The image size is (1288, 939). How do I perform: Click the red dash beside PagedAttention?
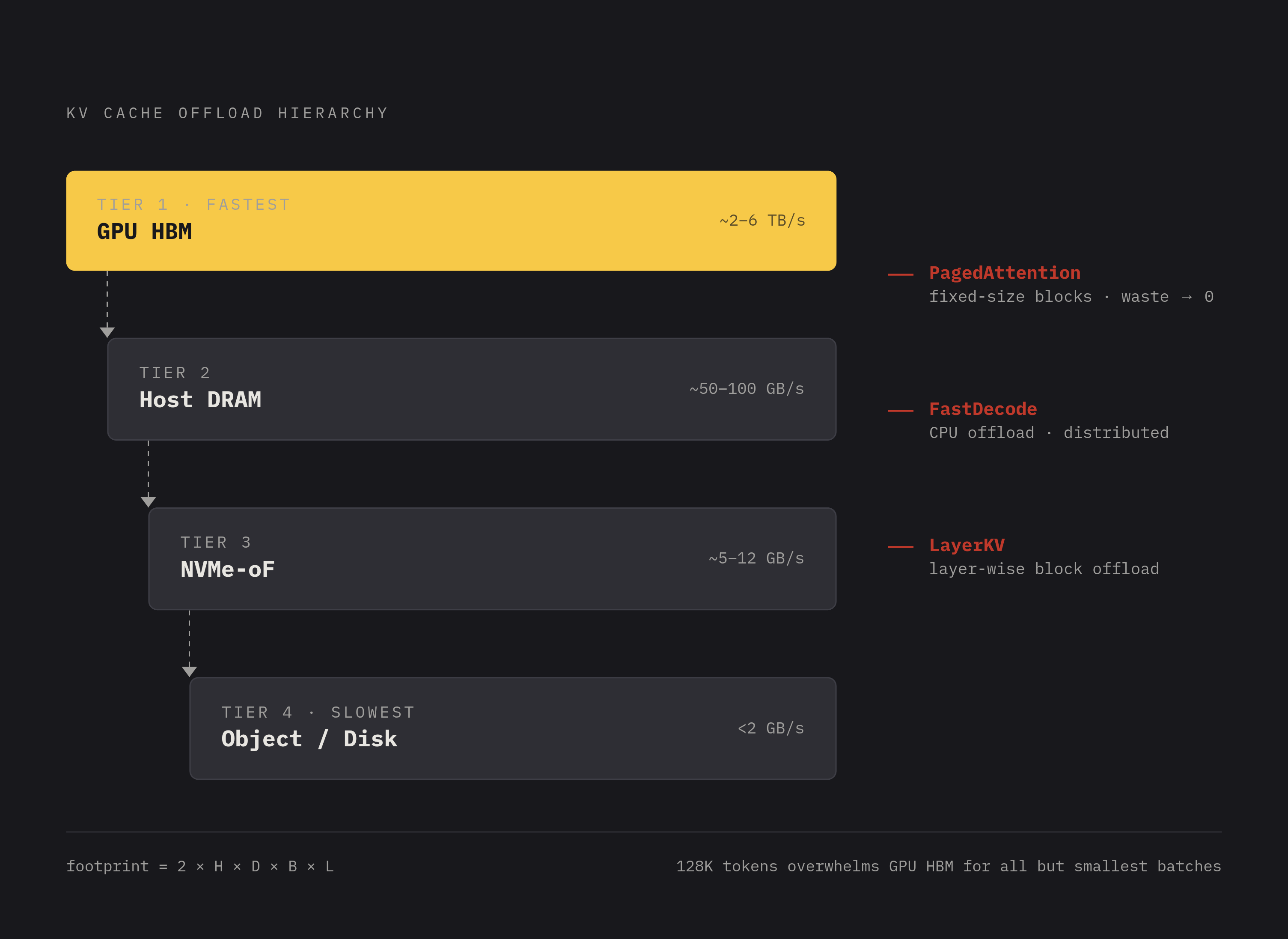pos(901,274)
